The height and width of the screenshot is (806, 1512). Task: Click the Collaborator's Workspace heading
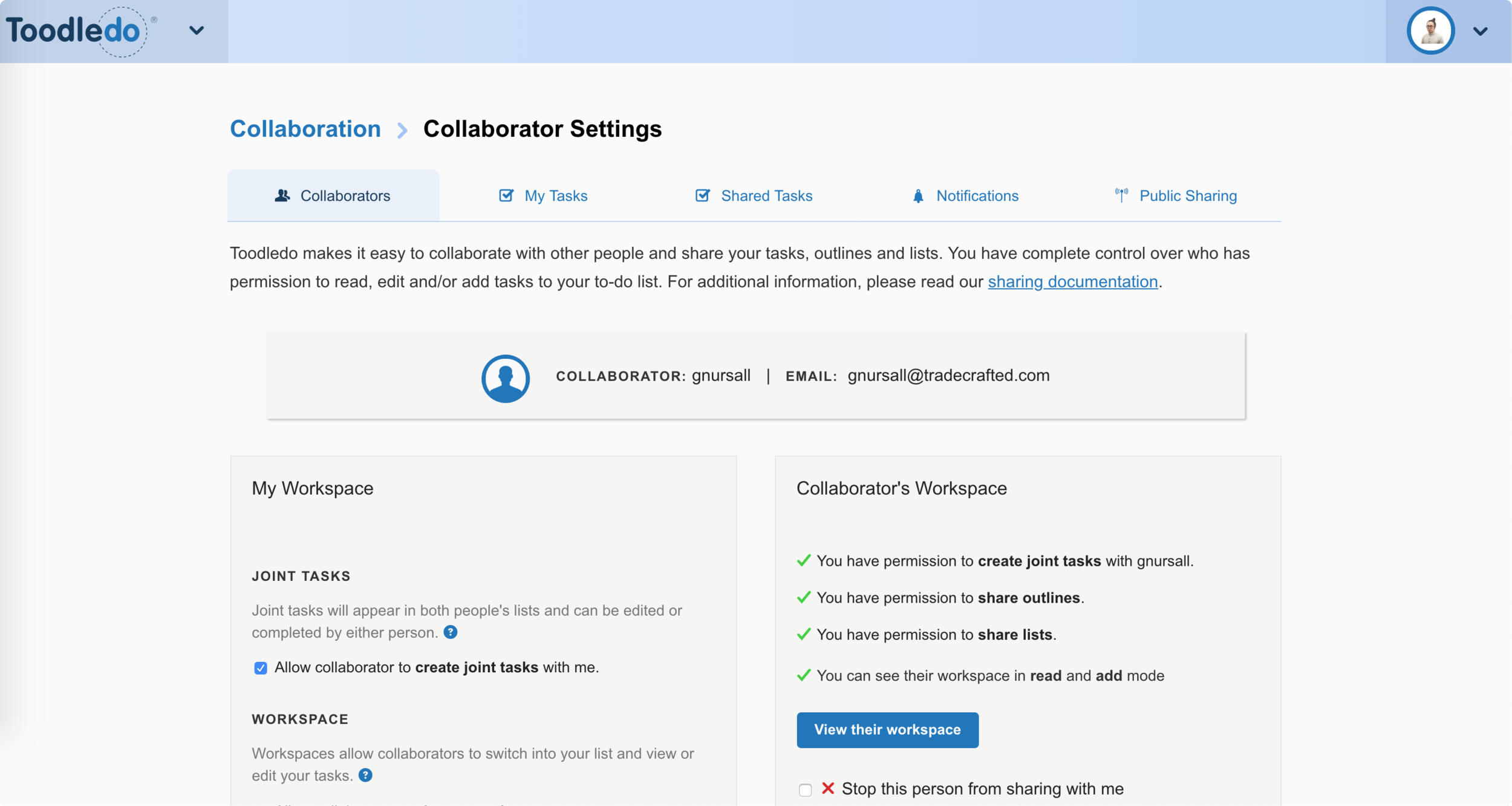901,488
